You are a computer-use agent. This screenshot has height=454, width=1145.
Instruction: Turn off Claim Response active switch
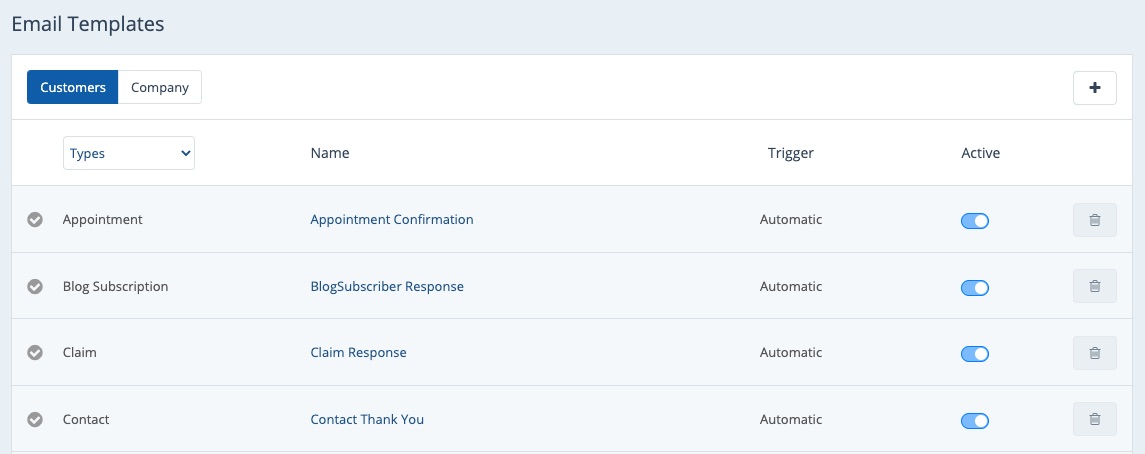point(974,354)
